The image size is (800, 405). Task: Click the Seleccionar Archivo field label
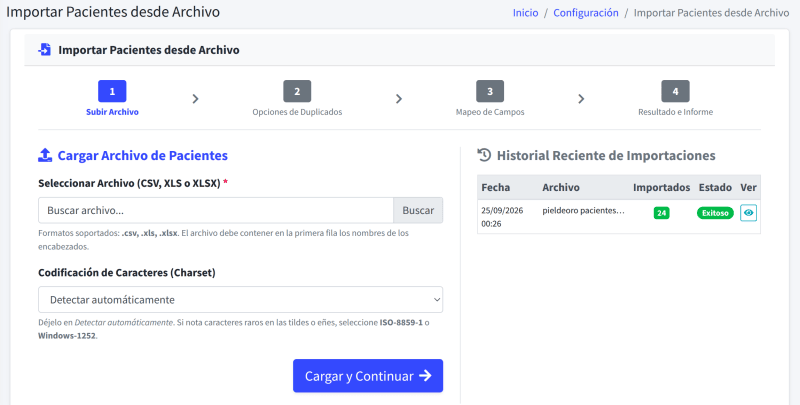133,183
